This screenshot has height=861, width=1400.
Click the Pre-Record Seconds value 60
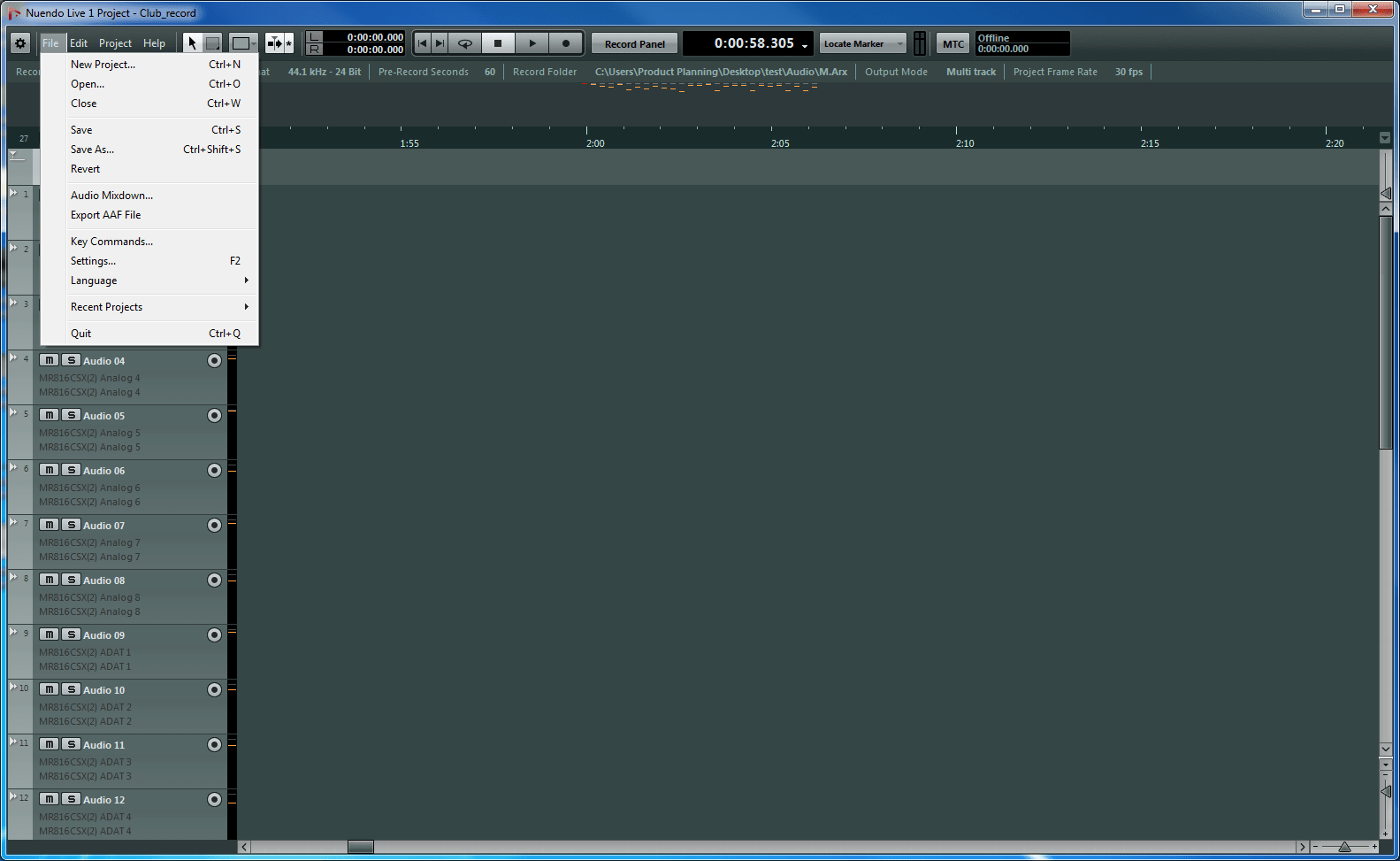pos(490,72)
